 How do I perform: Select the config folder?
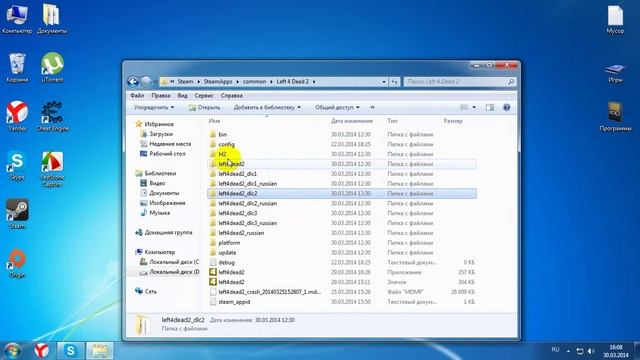(x=226, y=144)
